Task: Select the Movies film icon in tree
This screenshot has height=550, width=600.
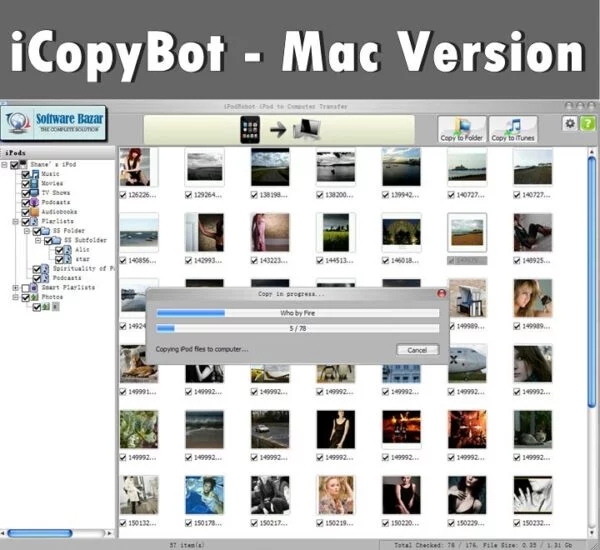Action: point(34,183)
